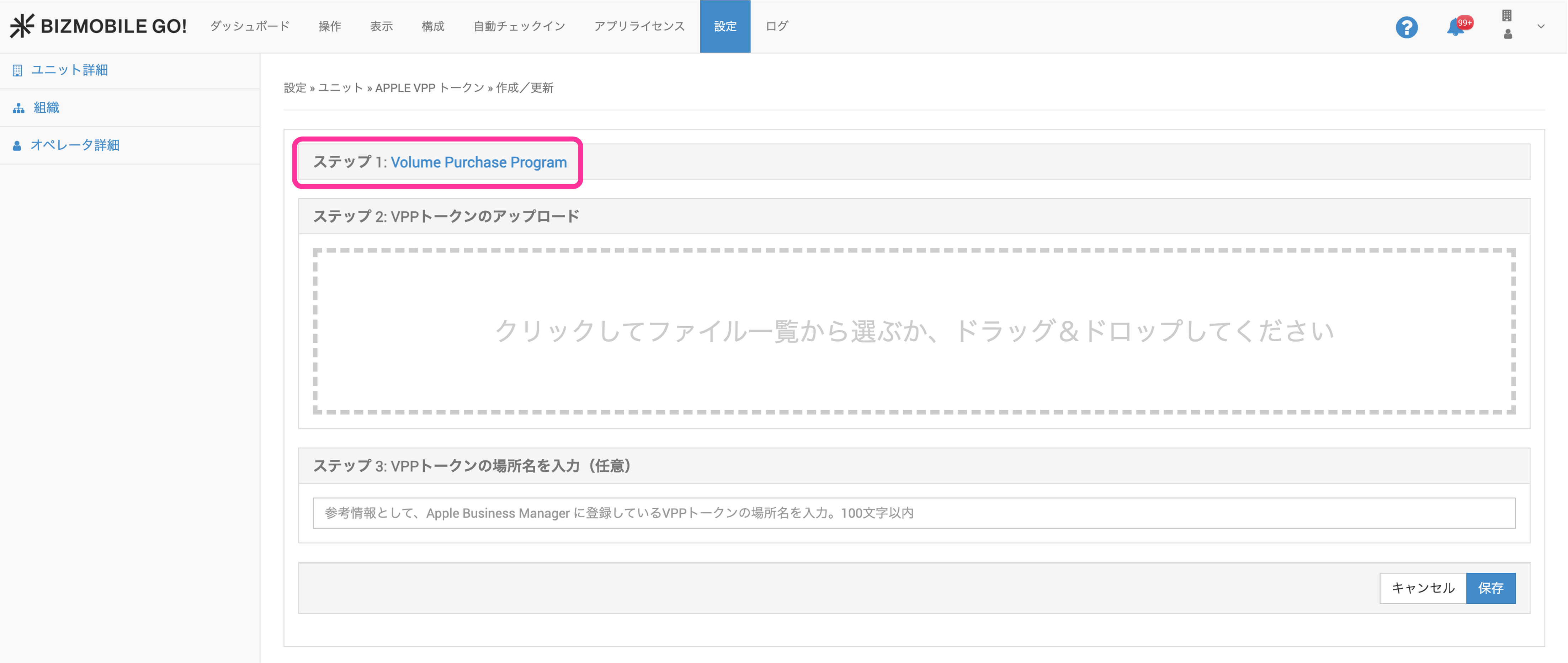This screenshot has height=663, width=1568.
Task: Click the 組織 hierarchy icon in sidebar
Action: pyautogui.click(x=18, y=108)
